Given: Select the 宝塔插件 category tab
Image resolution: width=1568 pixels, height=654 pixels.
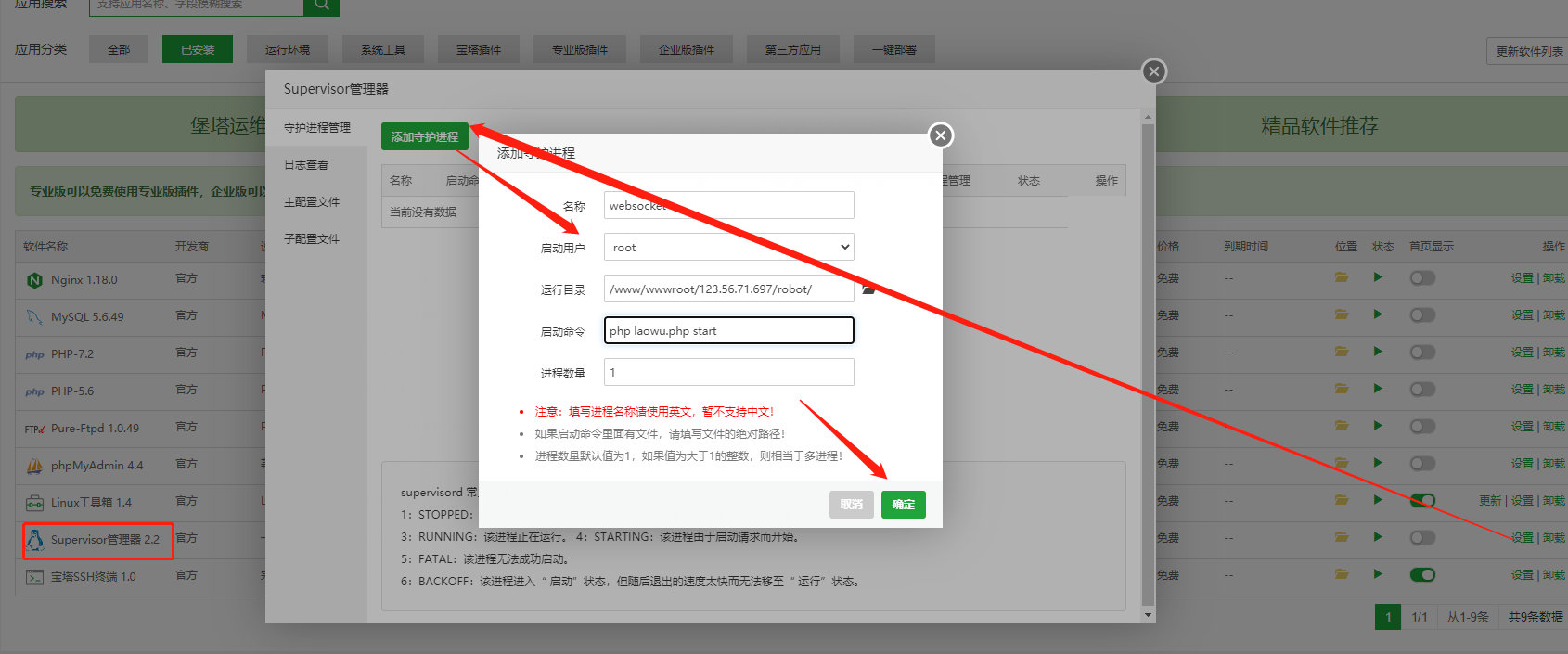Looking at the screenshot, I should pyautogui.click(x=479, y=49).
